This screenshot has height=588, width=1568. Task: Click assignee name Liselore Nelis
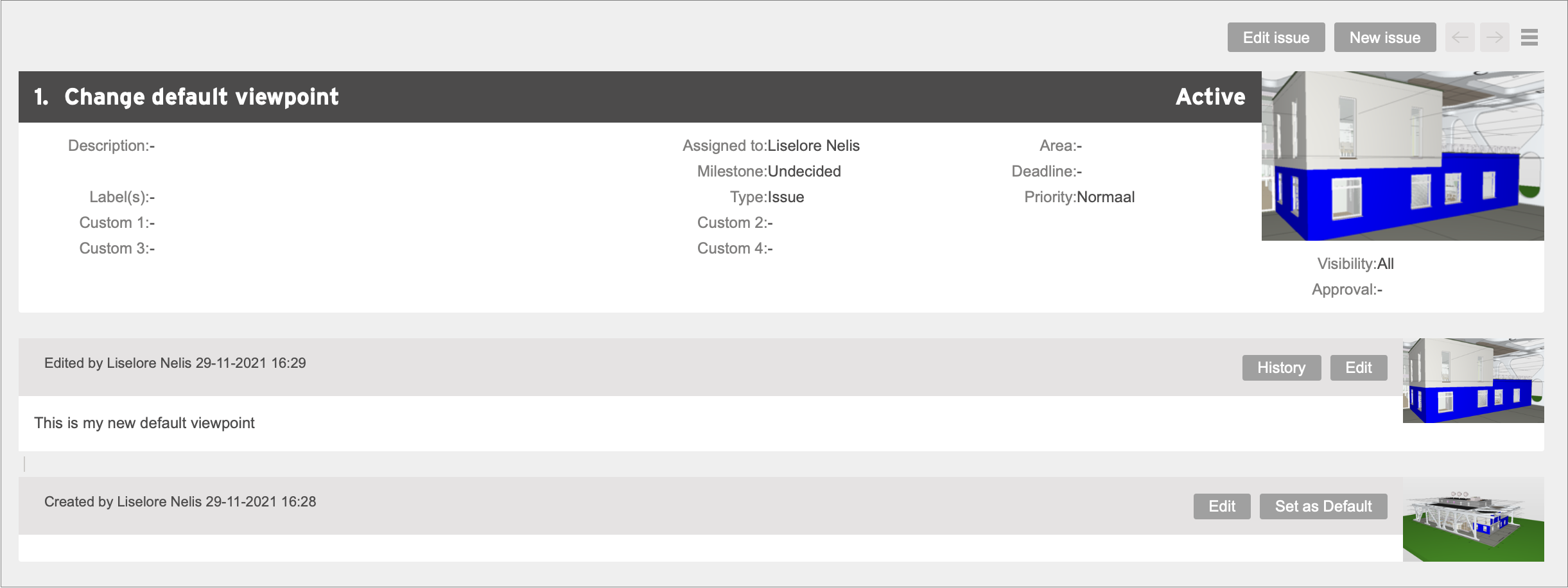(814, 146)
